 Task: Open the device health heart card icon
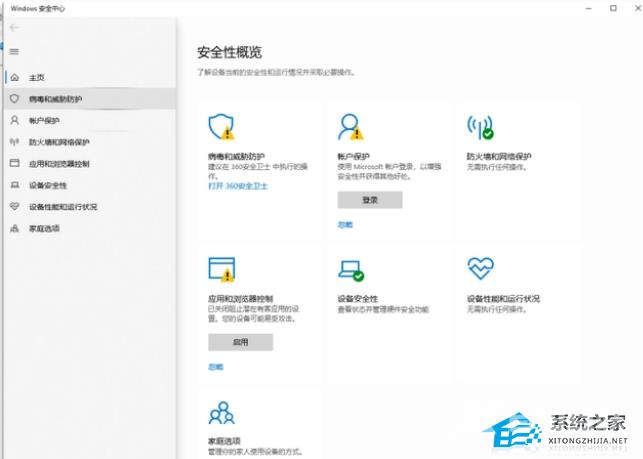tap(481, 268)
